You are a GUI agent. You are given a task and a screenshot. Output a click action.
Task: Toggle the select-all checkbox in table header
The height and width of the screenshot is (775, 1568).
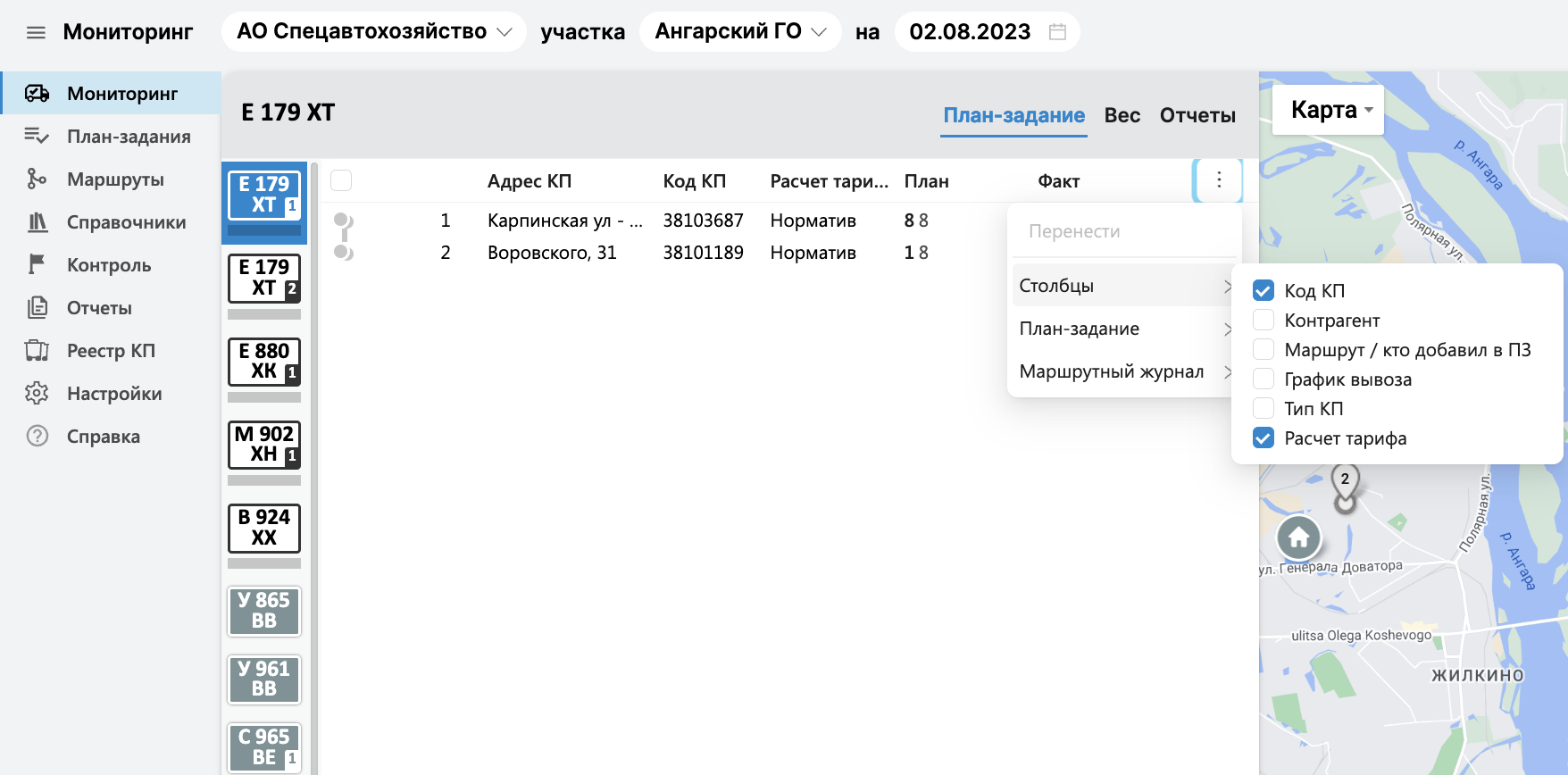click(341, 181)
